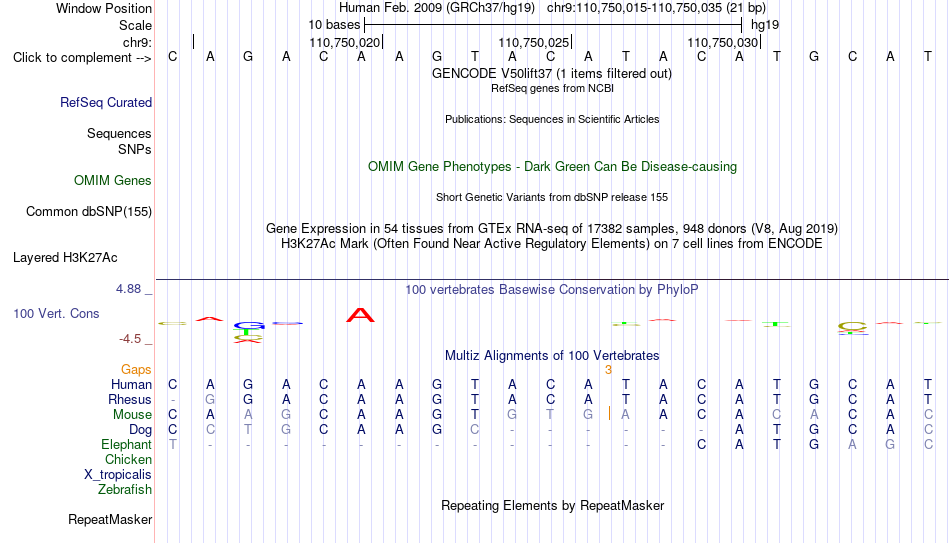This screenshot has height=543, width=950.
Task: Select the 100 Vert. Cons track label
Action: (56, 313)
